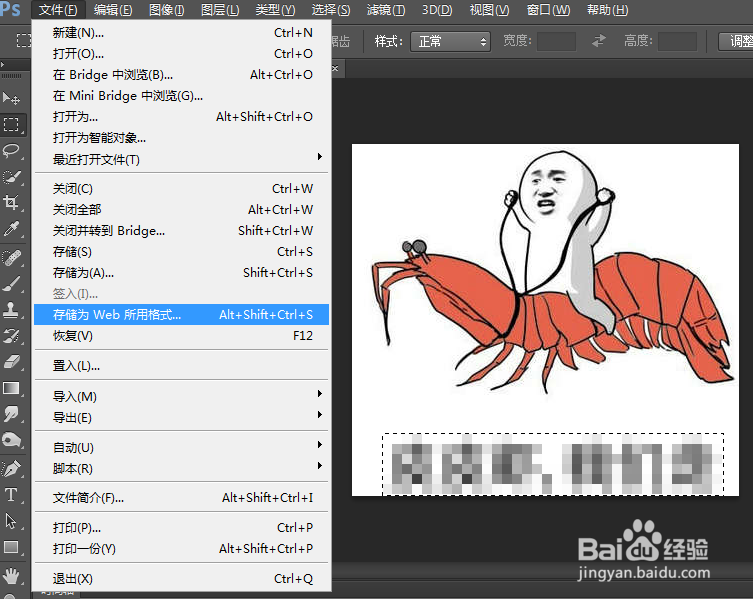Choose 文件简介(F) menu item
The width and height of the screenshot is (753, 599).
pos(182,498)
